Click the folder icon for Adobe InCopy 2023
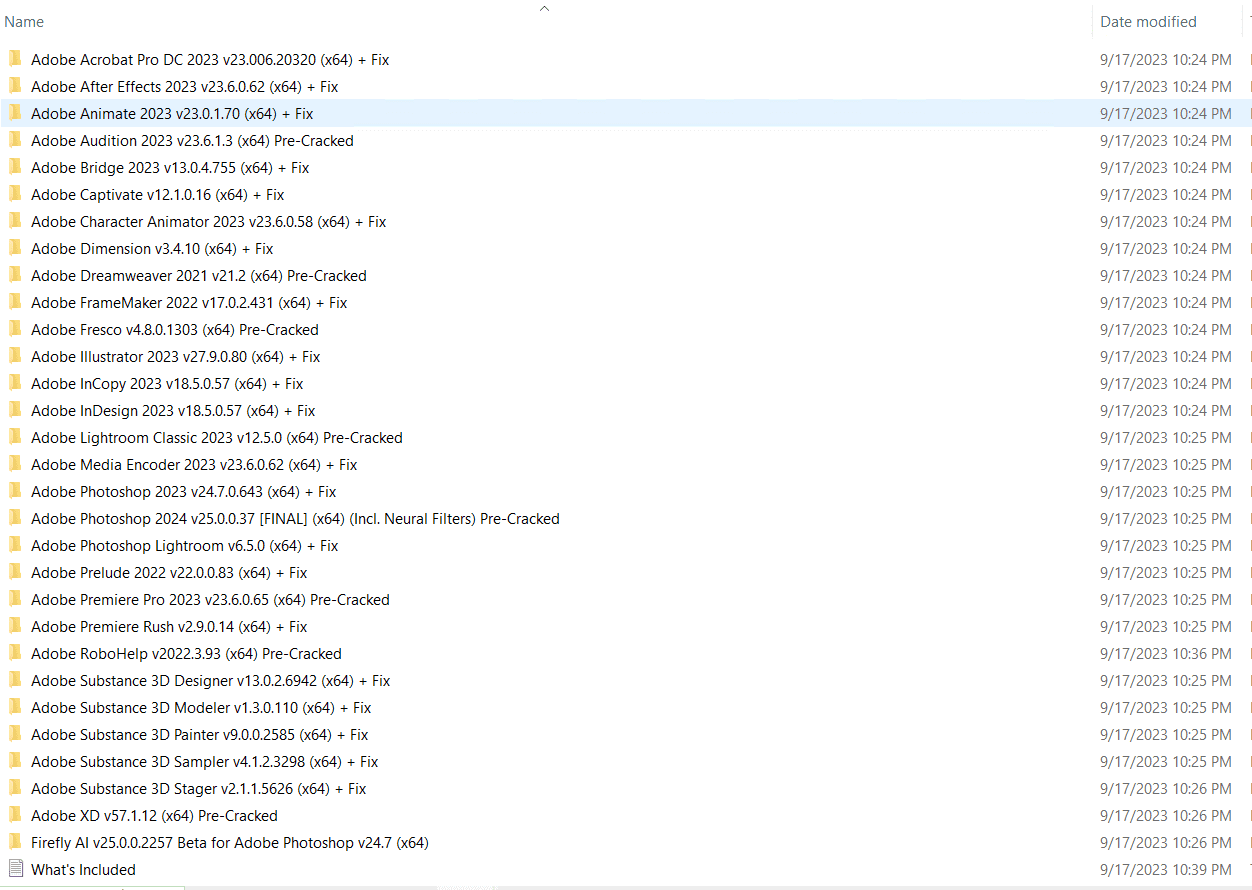The width and height of the screenshot is (1252, 890). [x=15, y=383]
